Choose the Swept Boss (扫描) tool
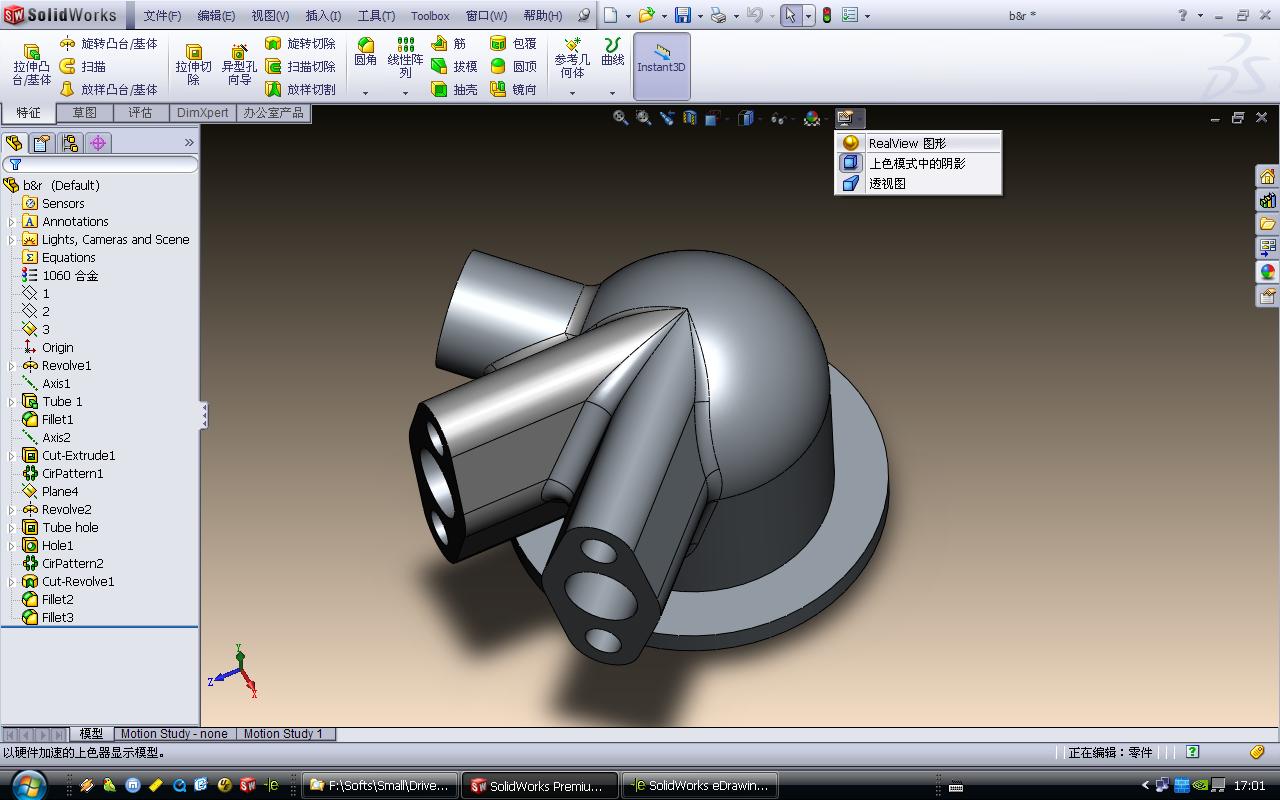1280x800 pixels. (x=82, y=67)
